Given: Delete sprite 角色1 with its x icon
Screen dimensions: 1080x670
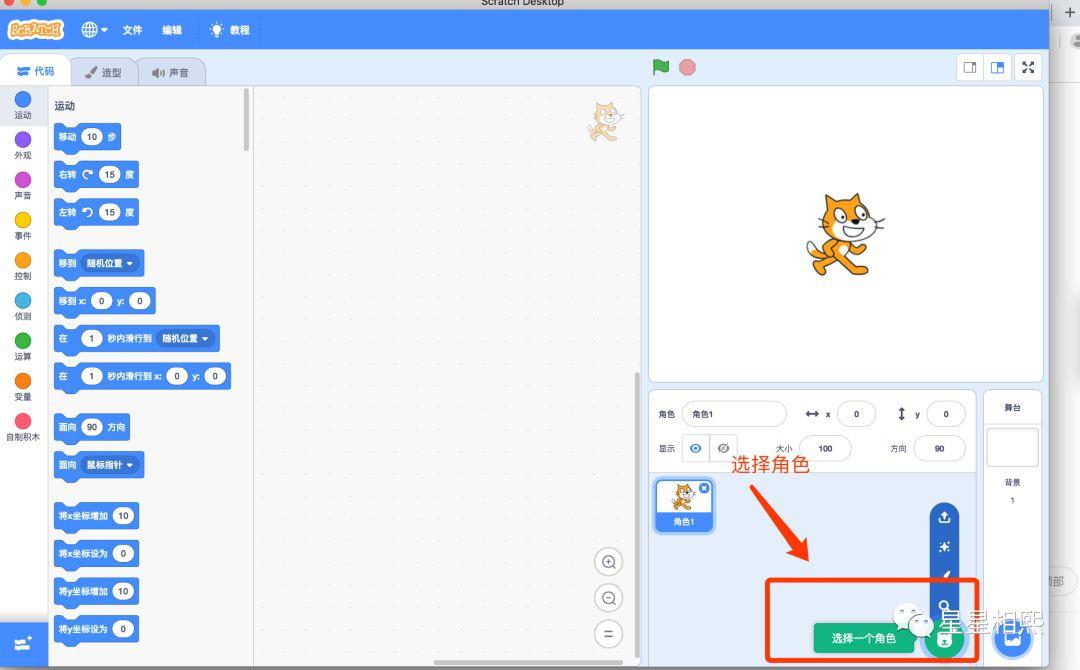Looking at the screenshot, I should [704, 488].
